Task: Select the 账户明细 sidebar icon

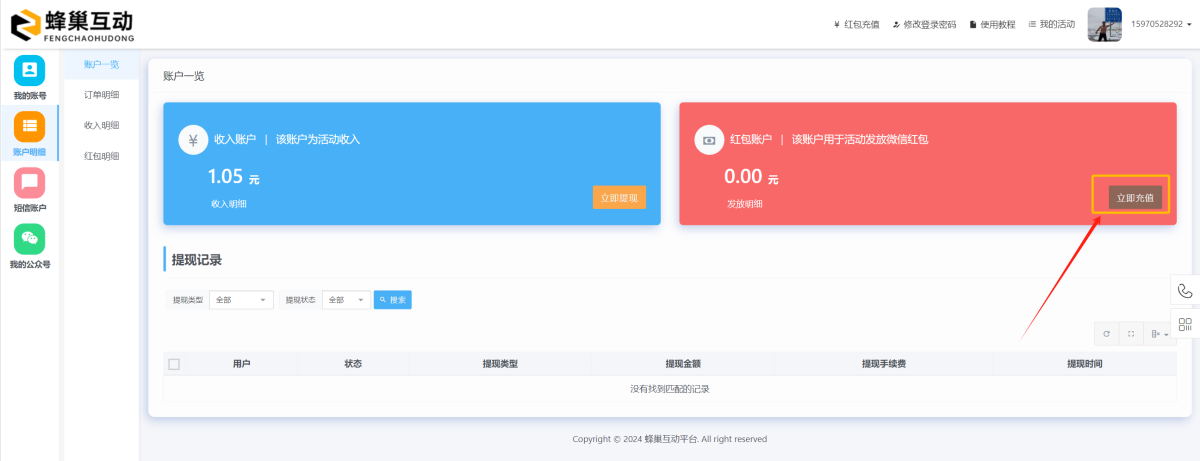Action: click(x=29, y=127)
